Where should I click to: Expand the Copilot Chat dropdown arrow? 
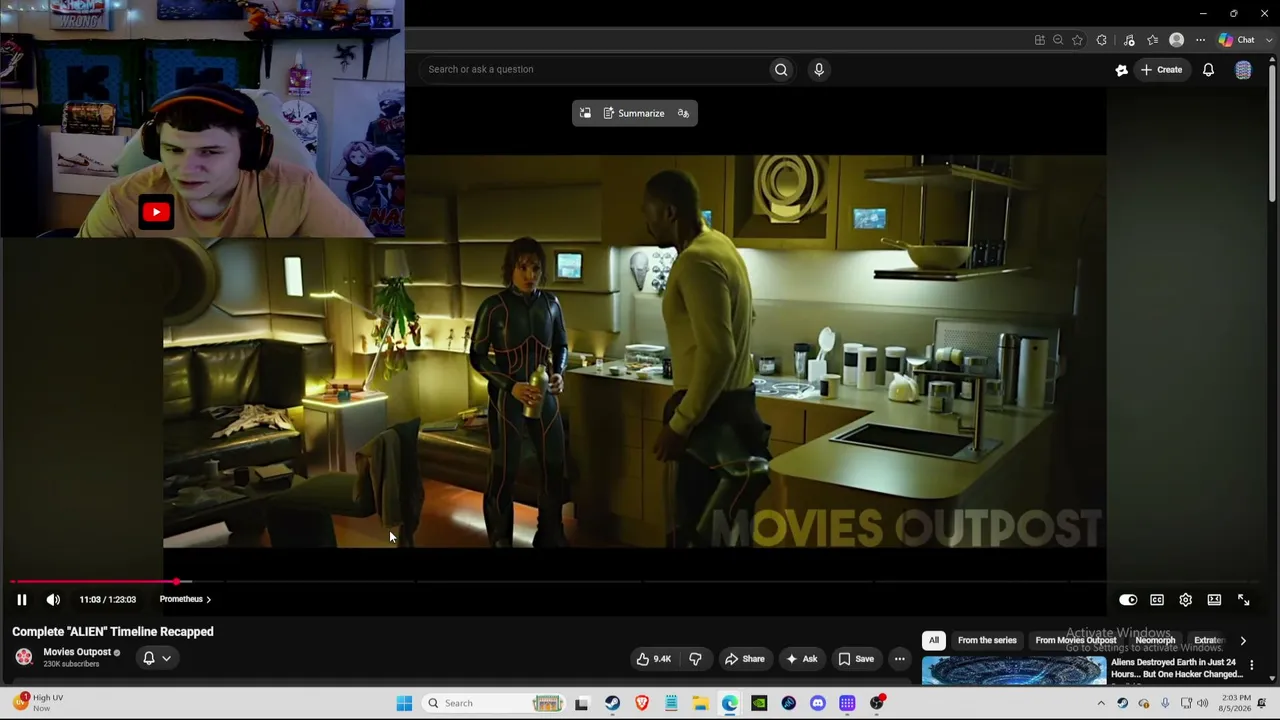click(x=1269, y=40)
